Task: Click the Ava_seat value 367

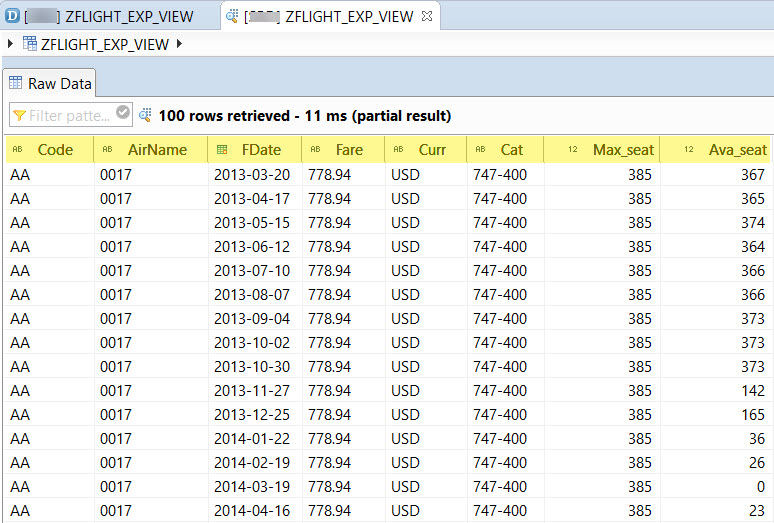Action: pyautogui.click(x=753, y=175)
